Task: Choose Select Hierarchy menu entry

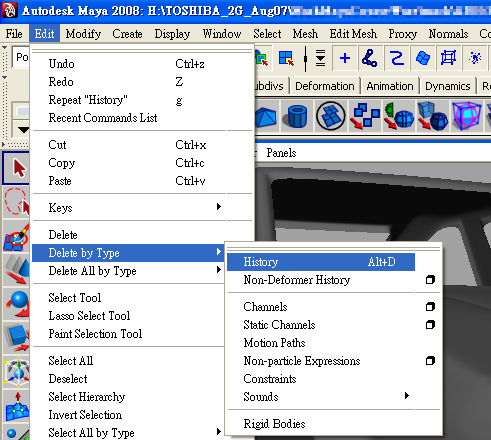Action: [x=128, y=397]
